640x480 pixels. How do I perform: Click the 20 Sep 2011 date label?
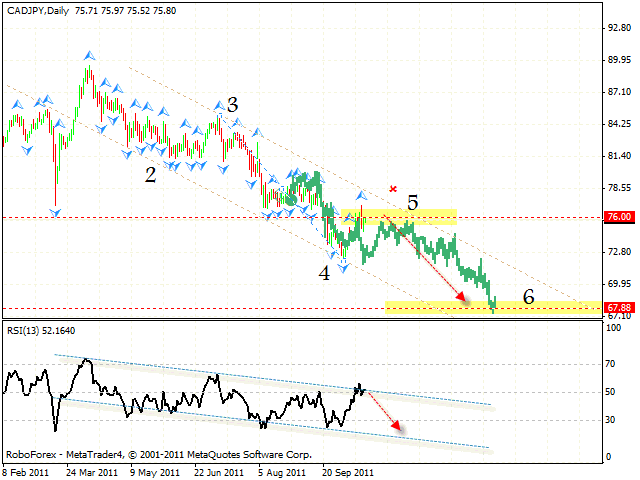pos(349,472)
